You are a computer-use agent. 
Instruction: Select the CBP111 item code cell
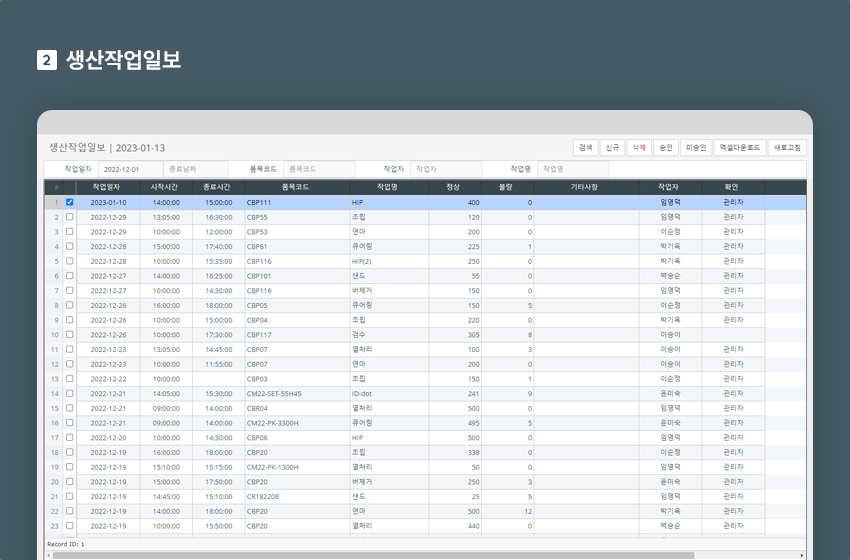[x=297, y=202]
